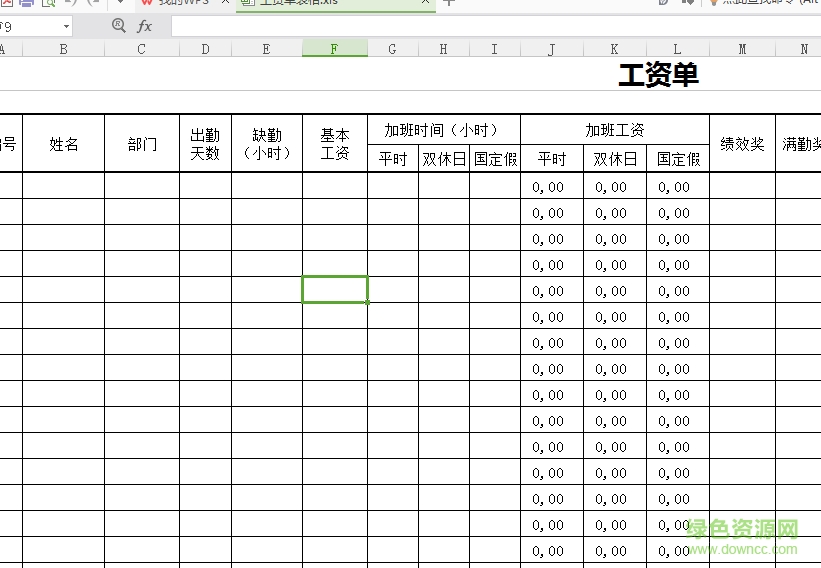Select column G header
821x568 pixels.
393,49
